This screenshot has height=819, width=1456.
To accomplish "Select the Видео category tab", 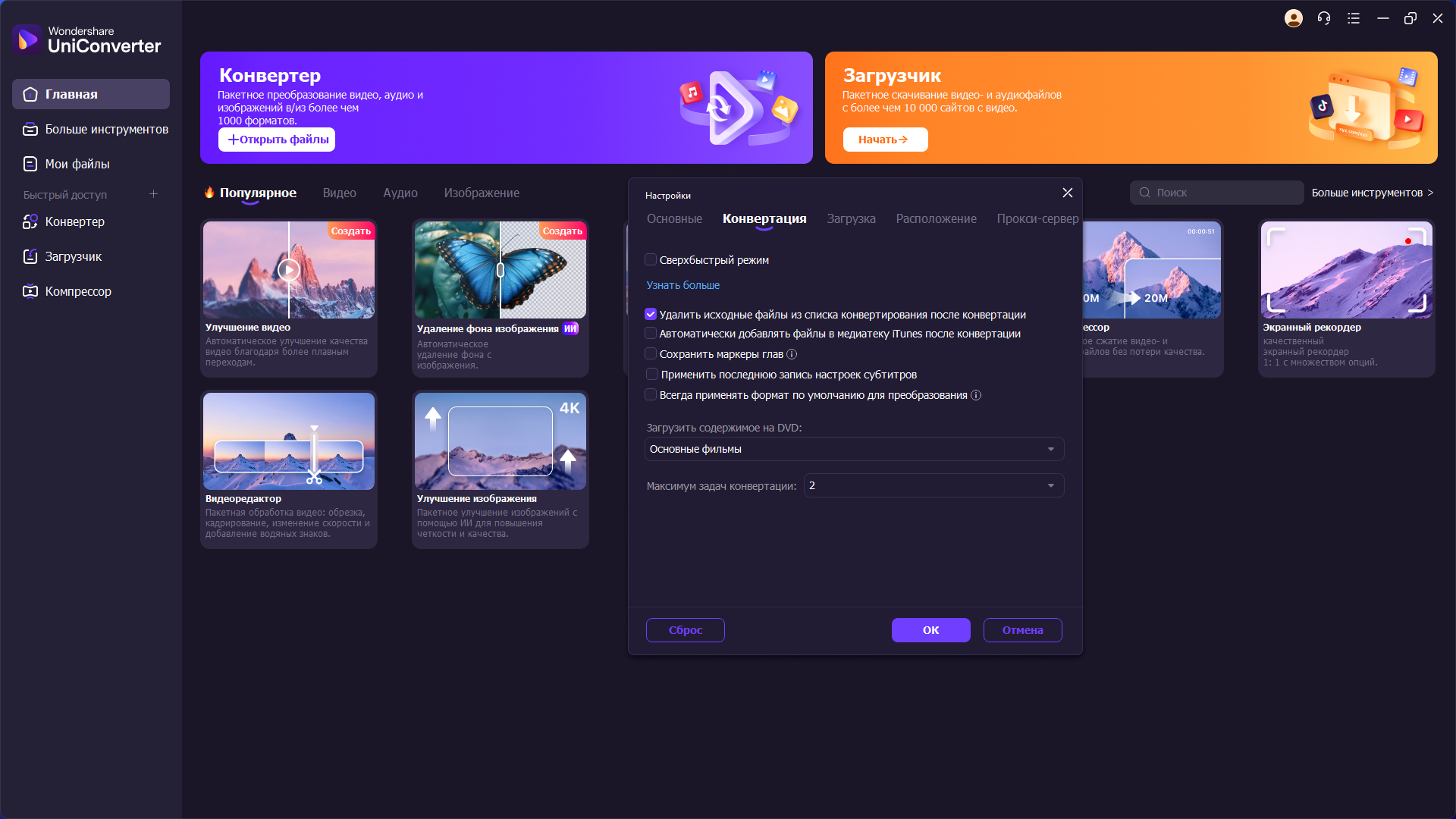I will click(x=340, y=193).
